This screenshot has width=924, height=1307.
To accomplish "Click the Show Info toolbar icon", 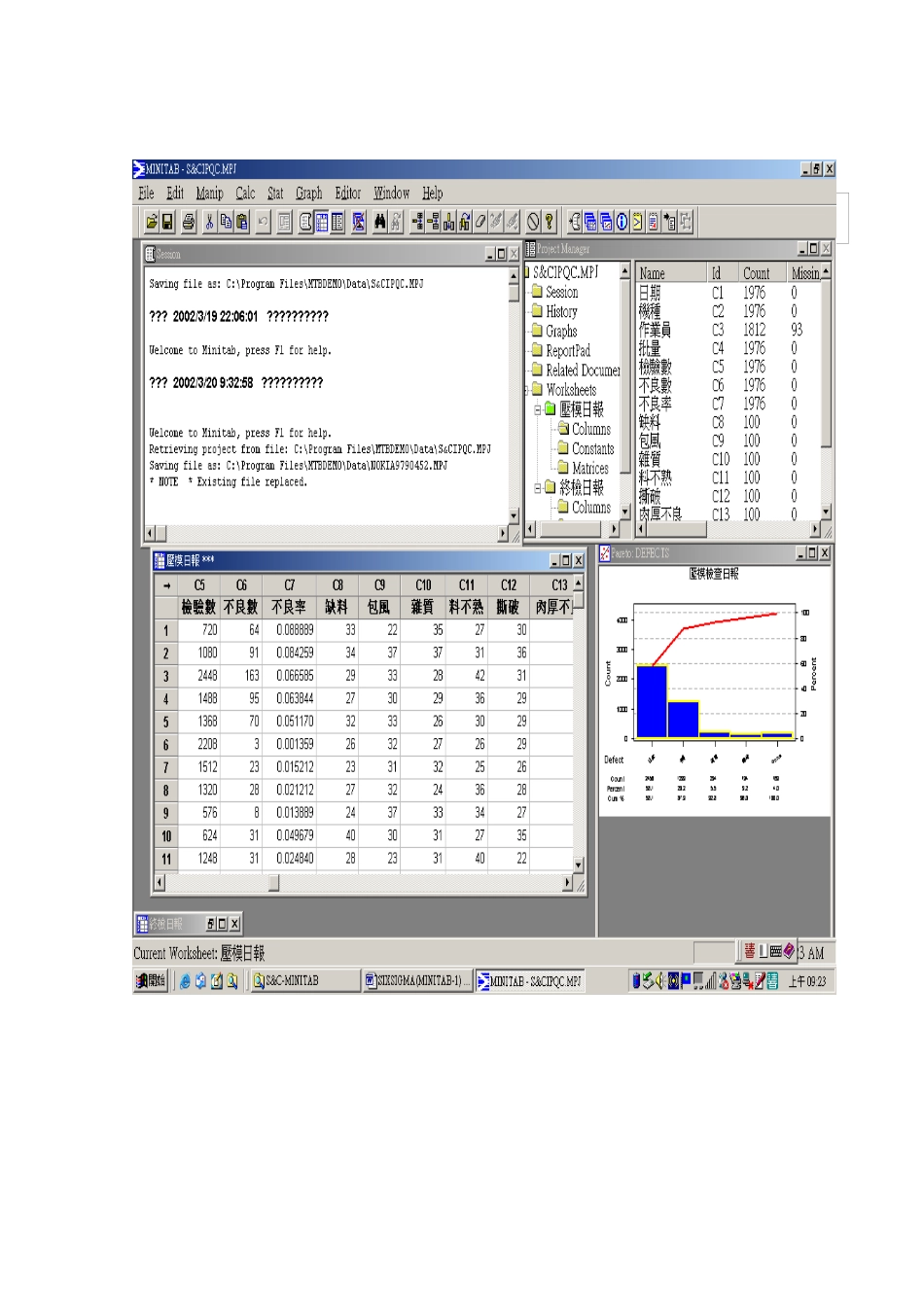I will (622, 223).
